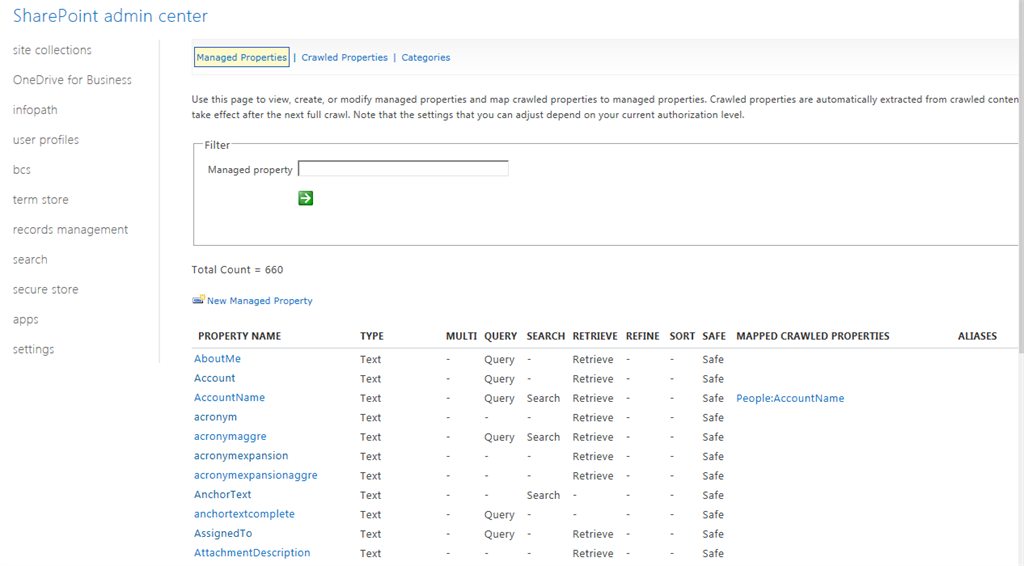Open the AnchorText property
This screenshot has height=566, width=1024.
point(222,495)
